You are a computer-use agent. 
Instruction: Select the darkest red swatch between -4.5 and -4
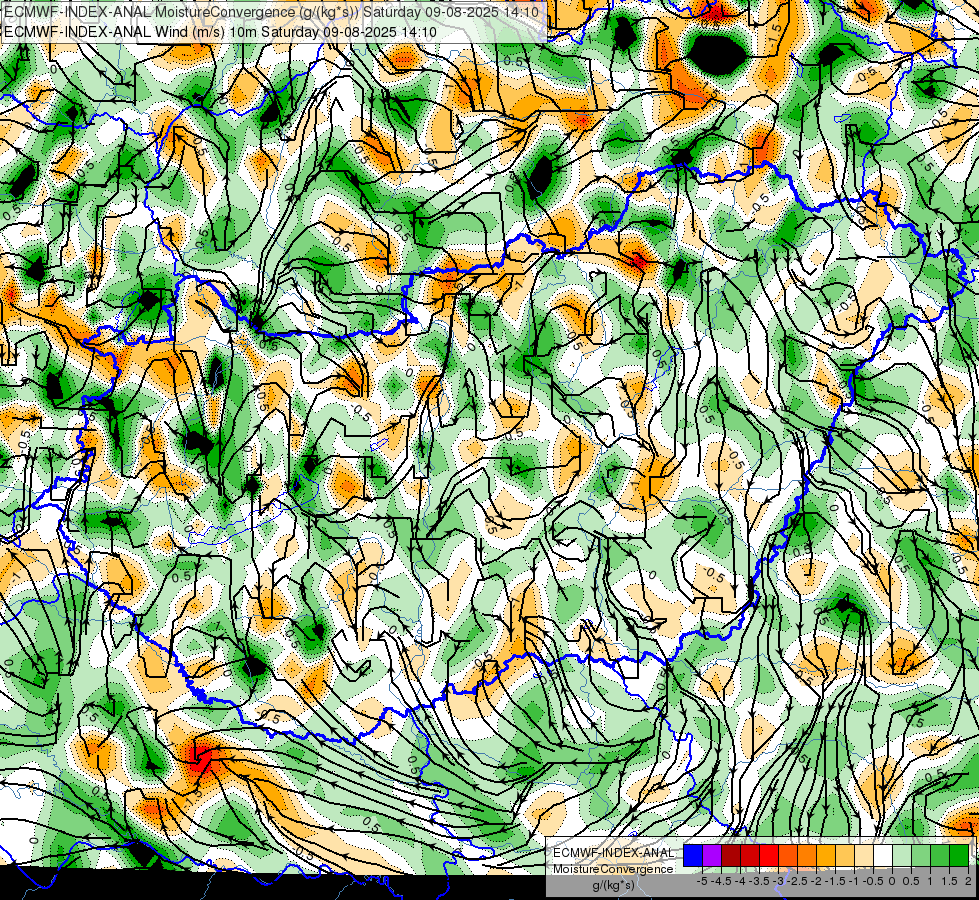coord(731,856)
